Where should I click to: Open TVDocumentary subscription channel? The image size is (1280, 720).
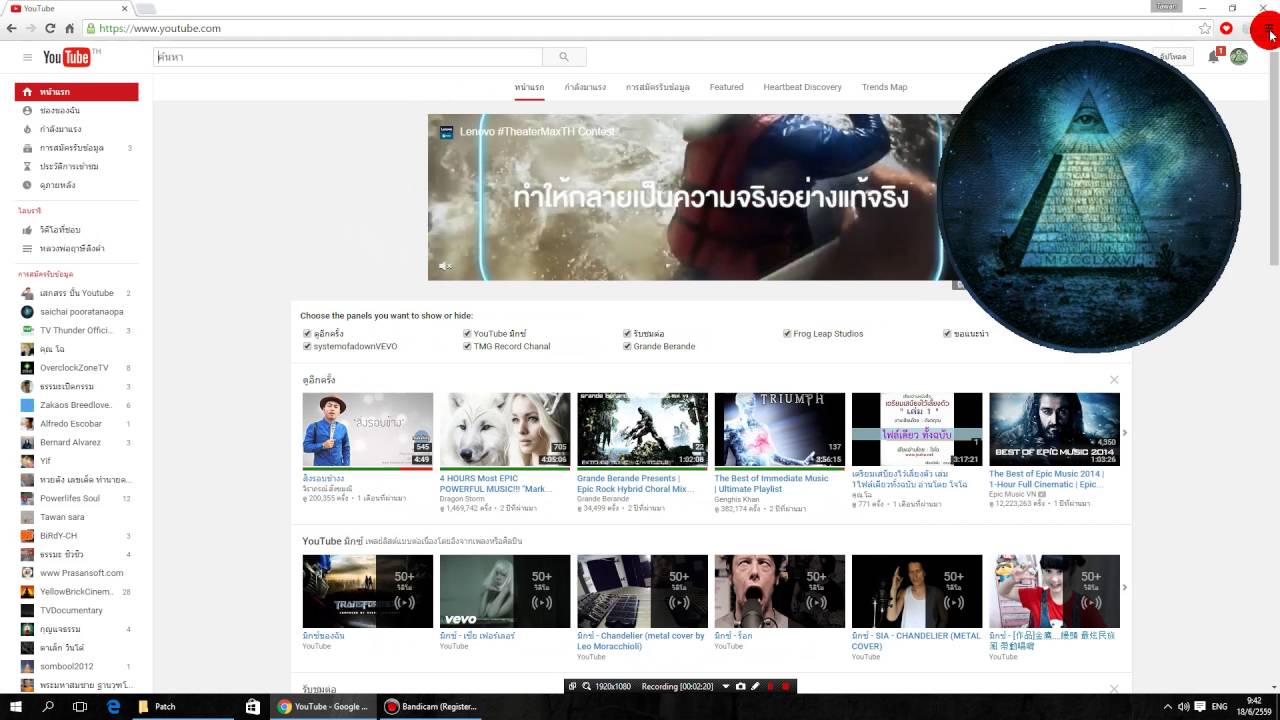[77, 610]
